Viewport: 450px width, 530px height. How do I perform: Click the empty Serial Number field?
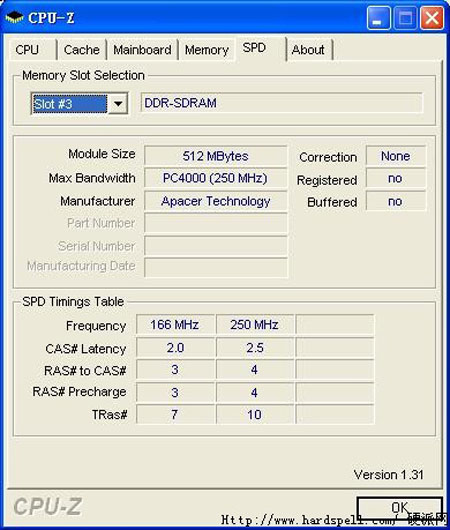tap(216, 246)
